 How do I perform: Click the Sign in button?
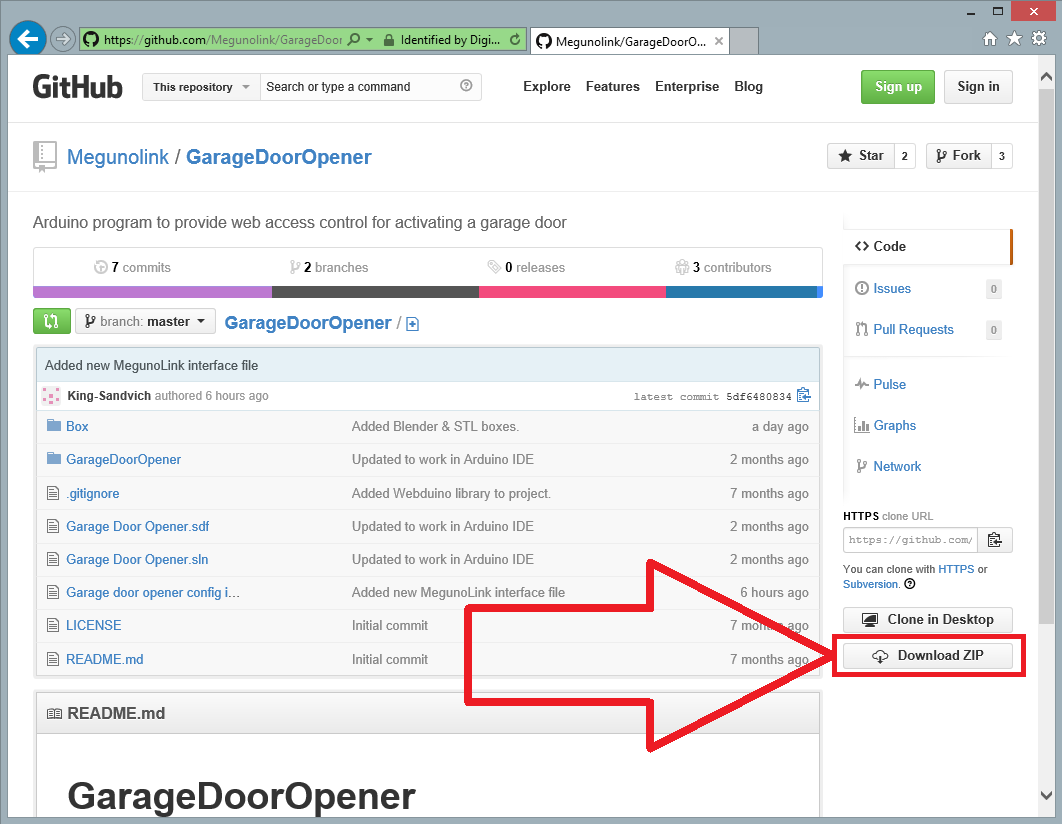(x=978, y=87)
